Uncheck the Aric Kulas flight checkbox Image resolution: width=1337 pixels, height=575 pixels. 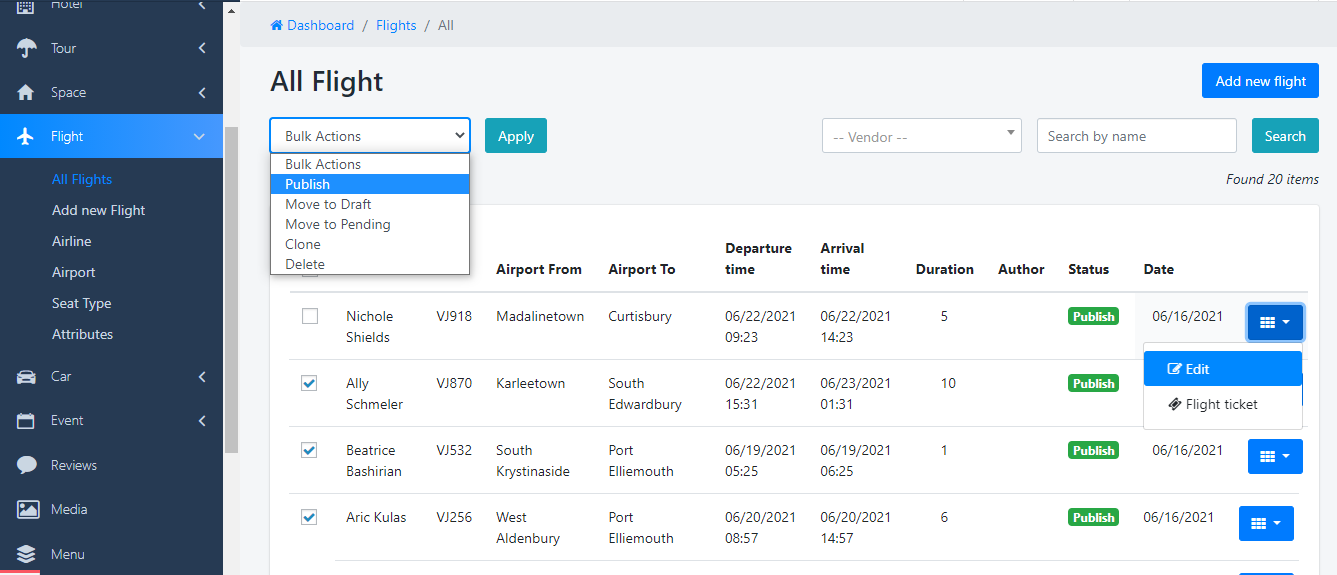(310, 517)
